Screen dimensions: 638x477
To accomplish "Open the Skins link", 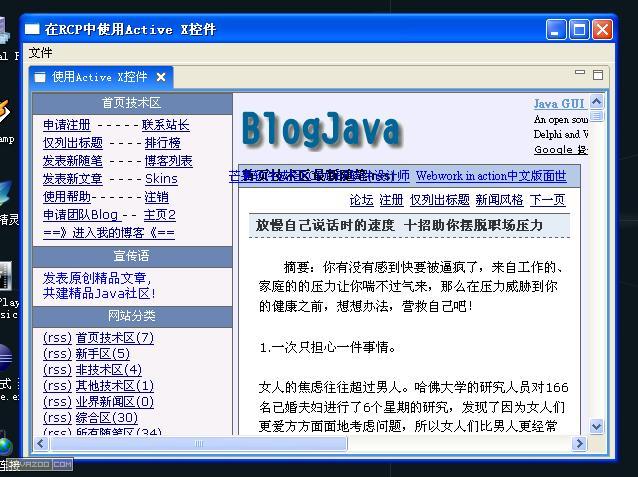I will (161, 178).
